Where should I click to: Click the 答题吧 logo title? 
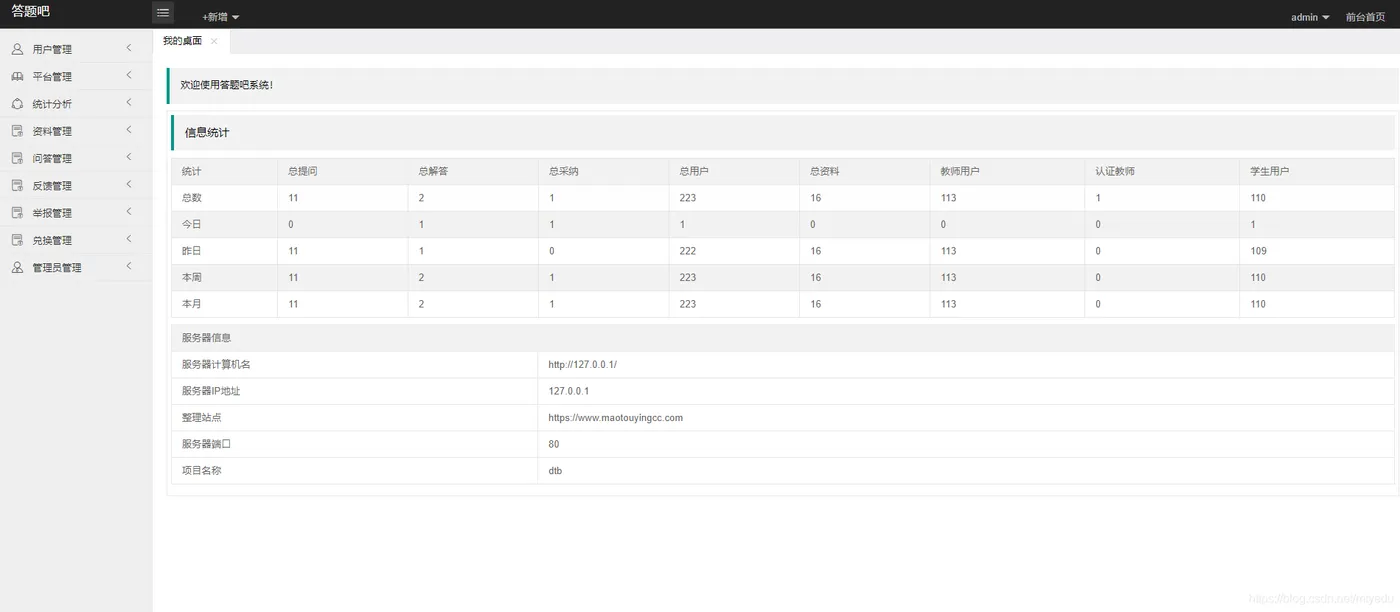(x=31, y=12)
